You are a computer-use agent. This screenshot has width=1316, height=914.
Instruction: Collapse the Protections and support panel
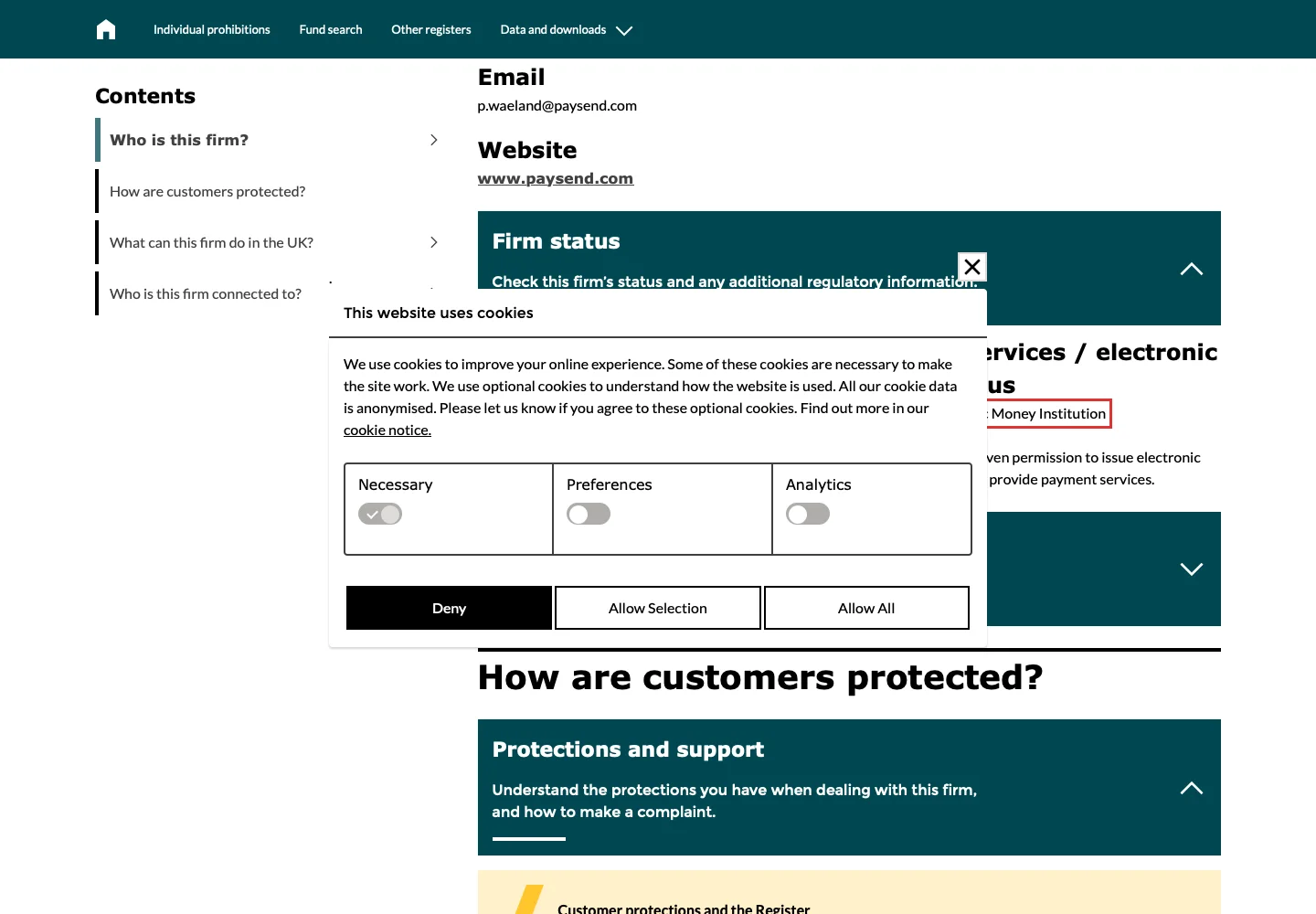[1192, 788]
